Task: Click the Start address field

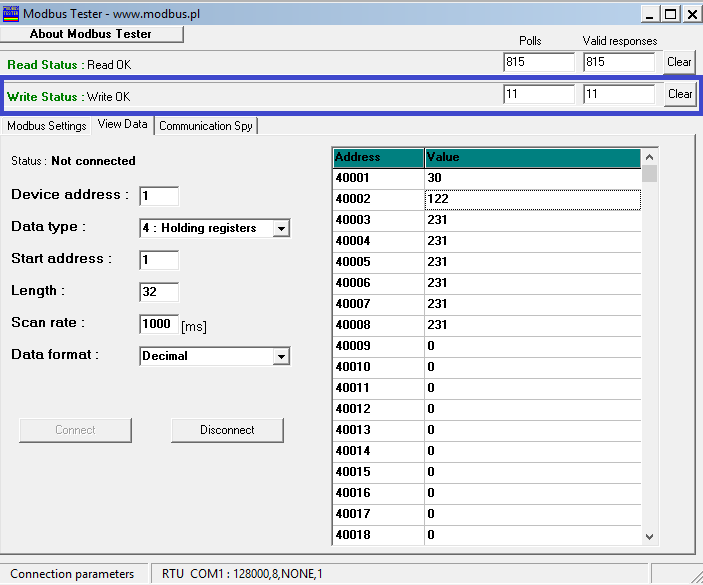Action: [159, 260]
